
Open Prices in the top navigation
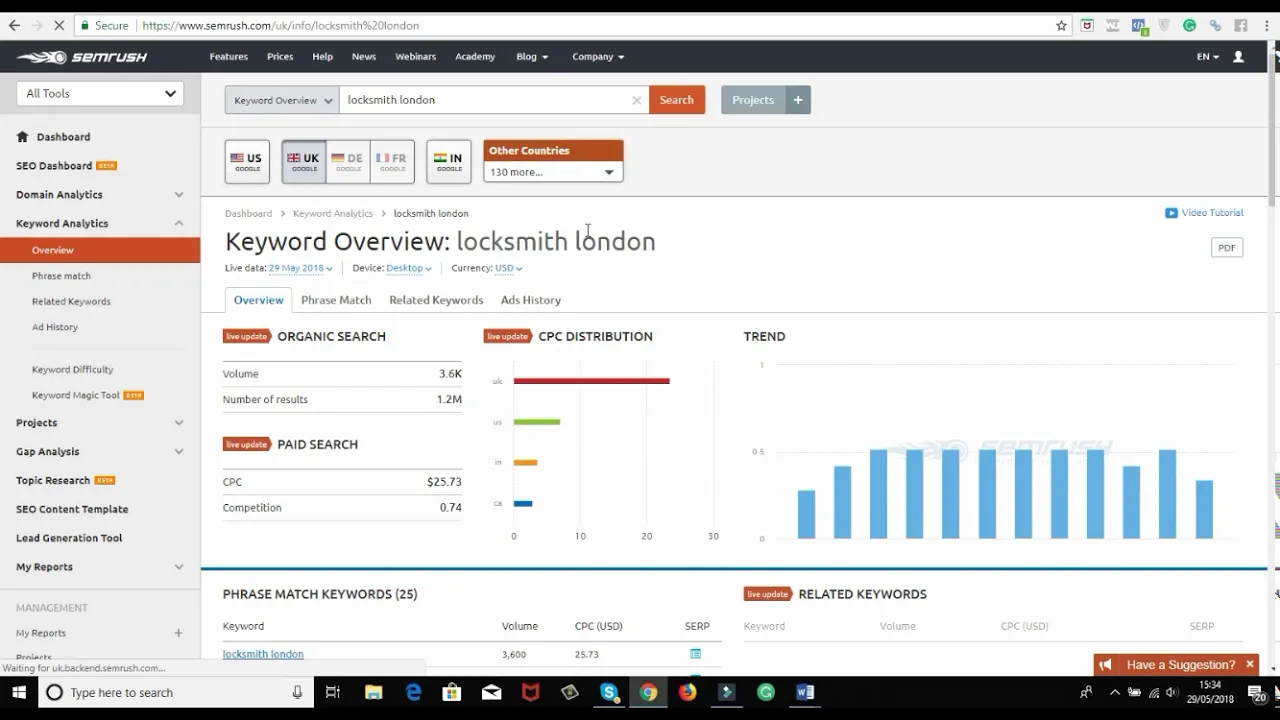pos(280,57)
